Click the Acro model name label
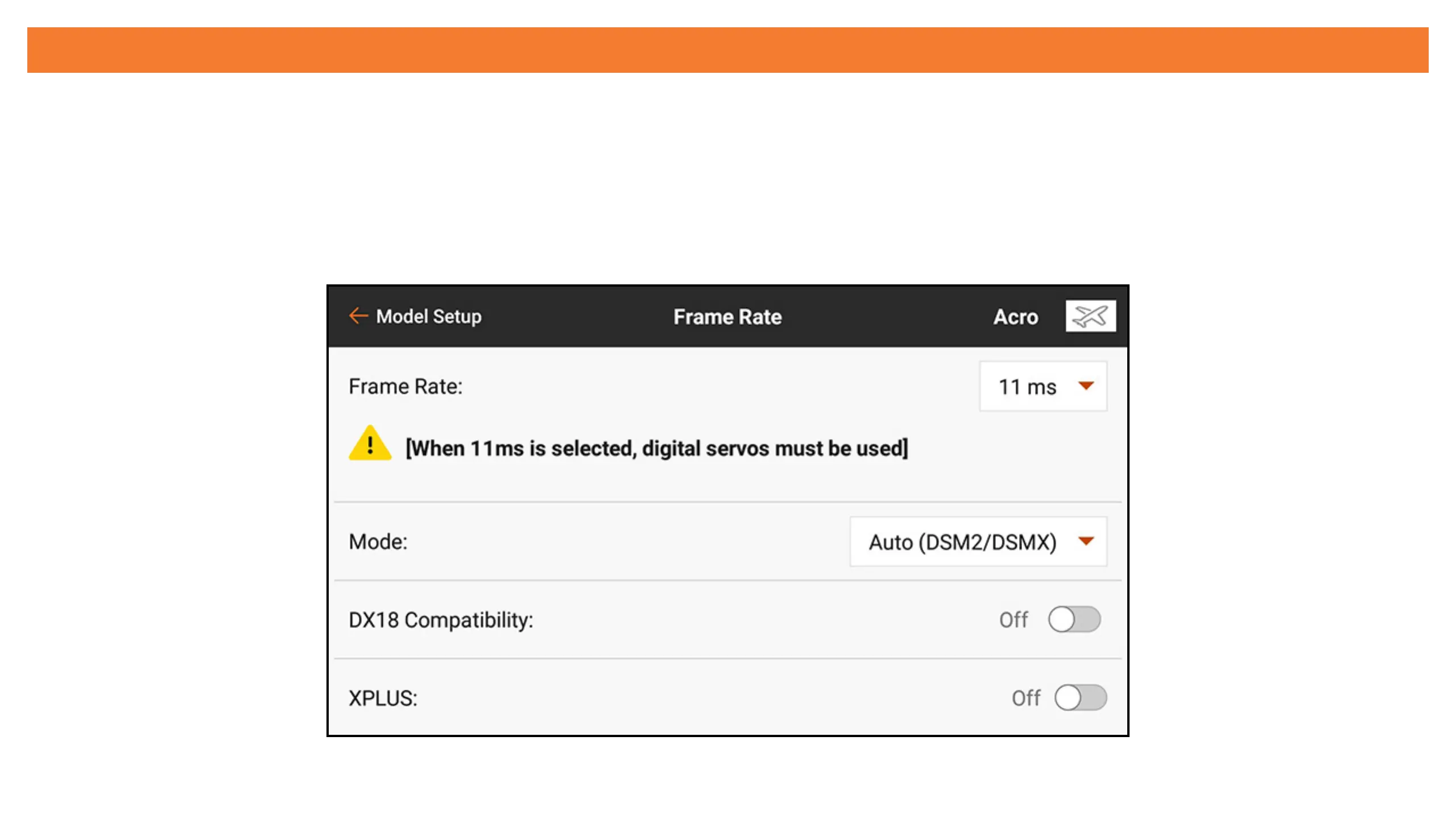 (1015, 317)
